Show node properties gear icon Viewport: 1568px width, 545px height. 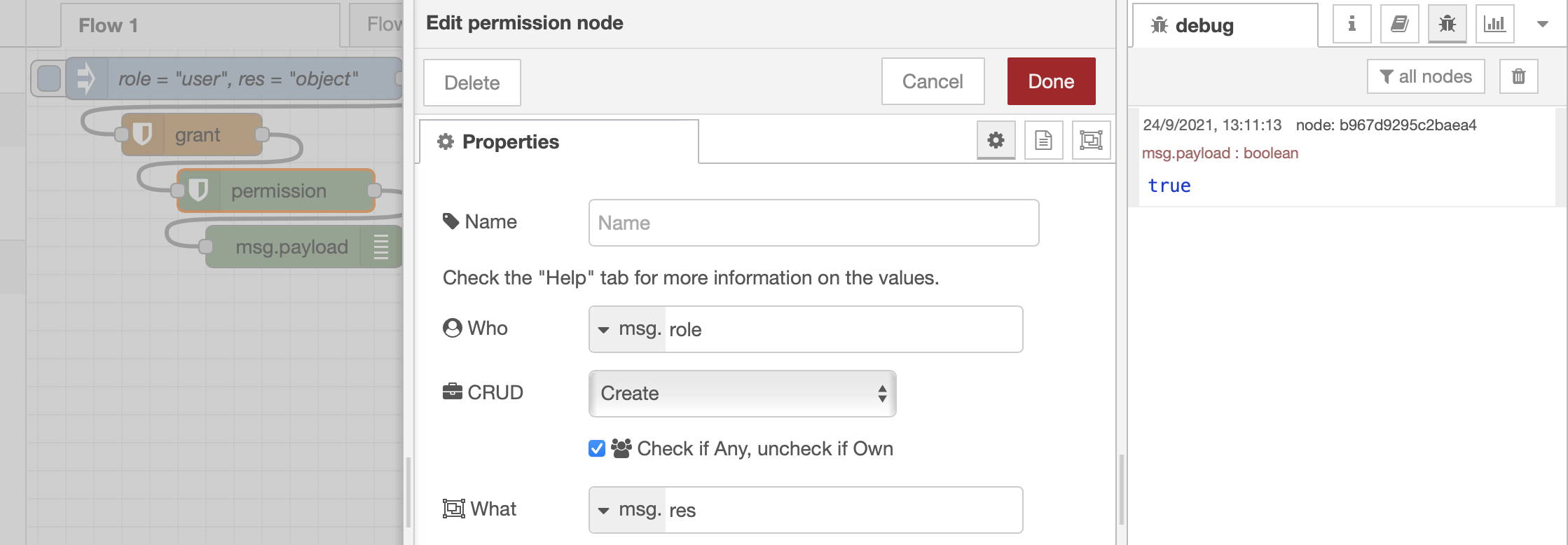point(996,140)
